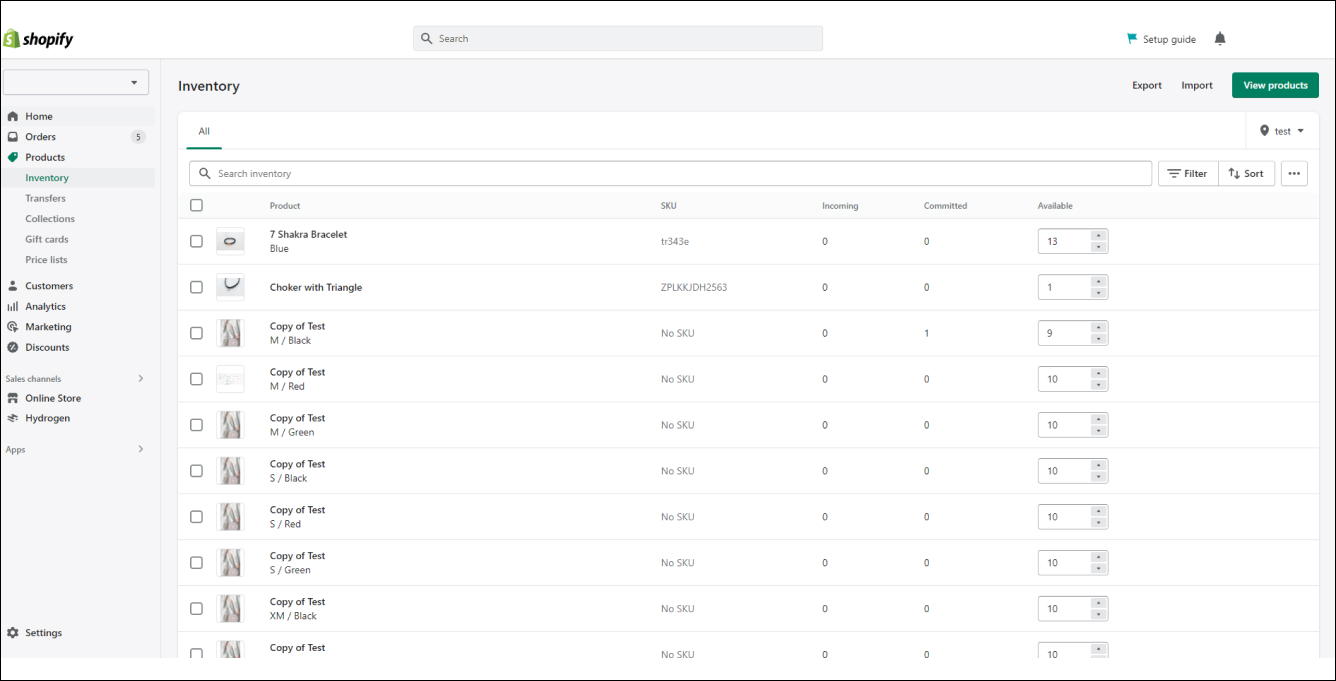This screenshot has width=1336, height=681.
Task: Check the Copy of Test M / Green checkbox
Action: point(196,425)
